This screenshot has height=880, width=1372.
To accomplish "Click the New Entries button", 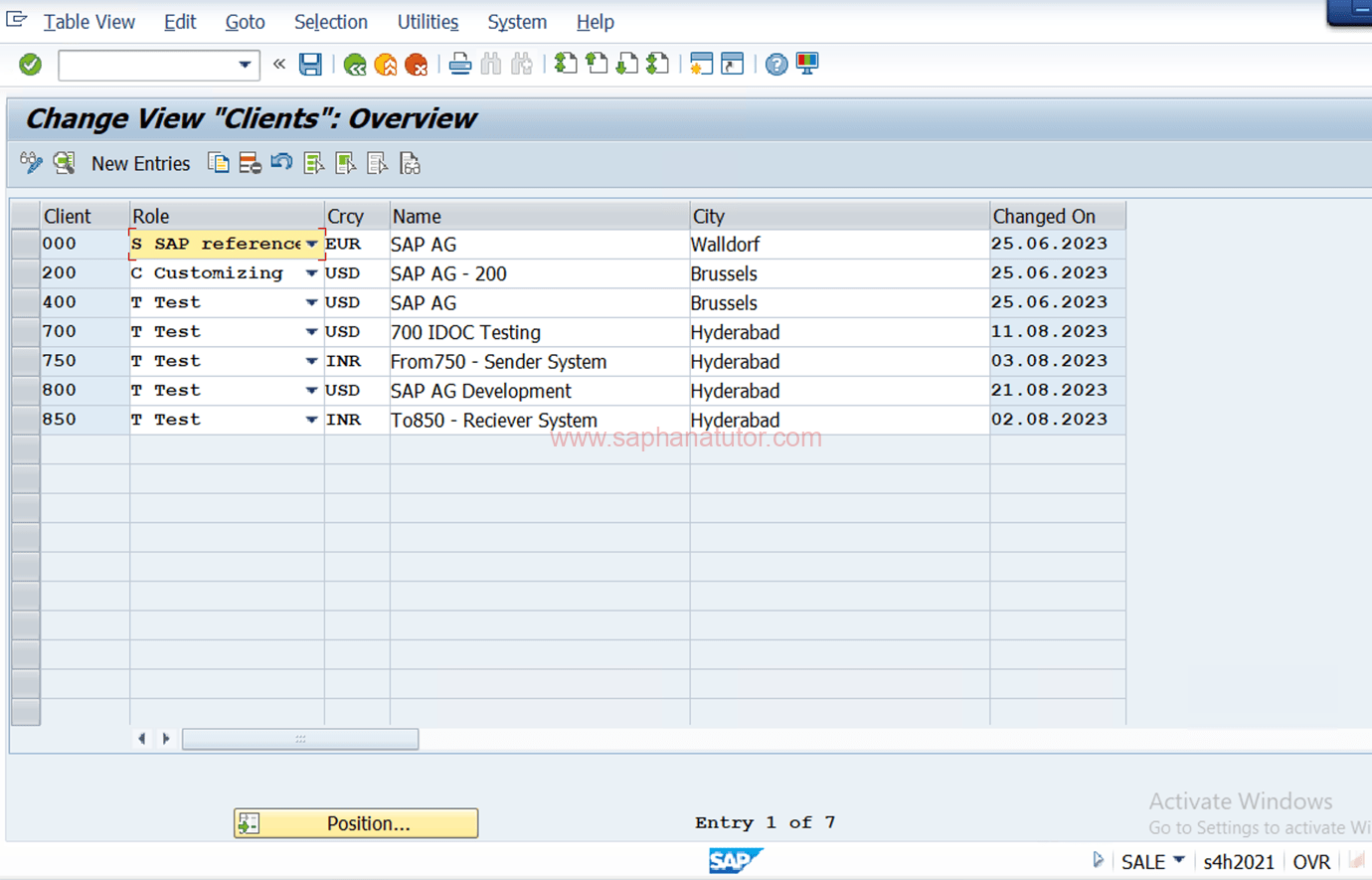I will [x=140, y=164].
